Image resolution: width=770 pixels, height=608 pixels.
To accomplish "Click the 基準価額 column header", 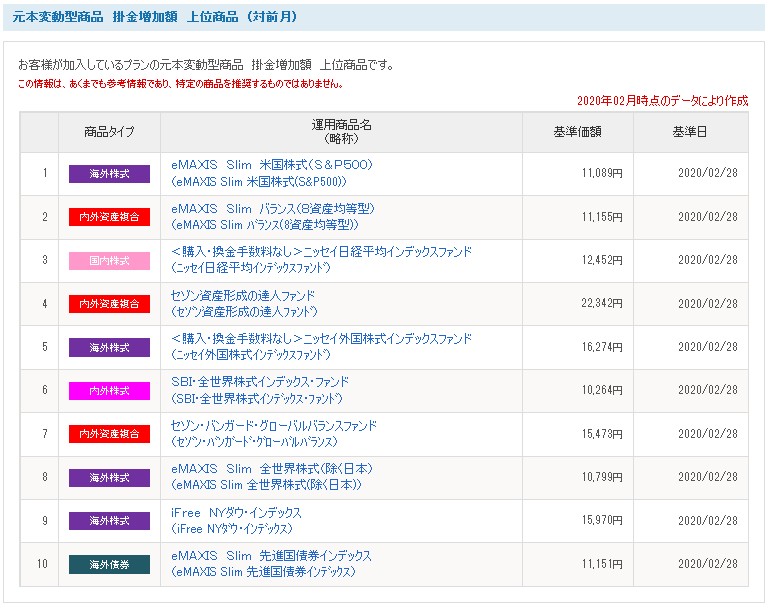I will pos(578,132).
